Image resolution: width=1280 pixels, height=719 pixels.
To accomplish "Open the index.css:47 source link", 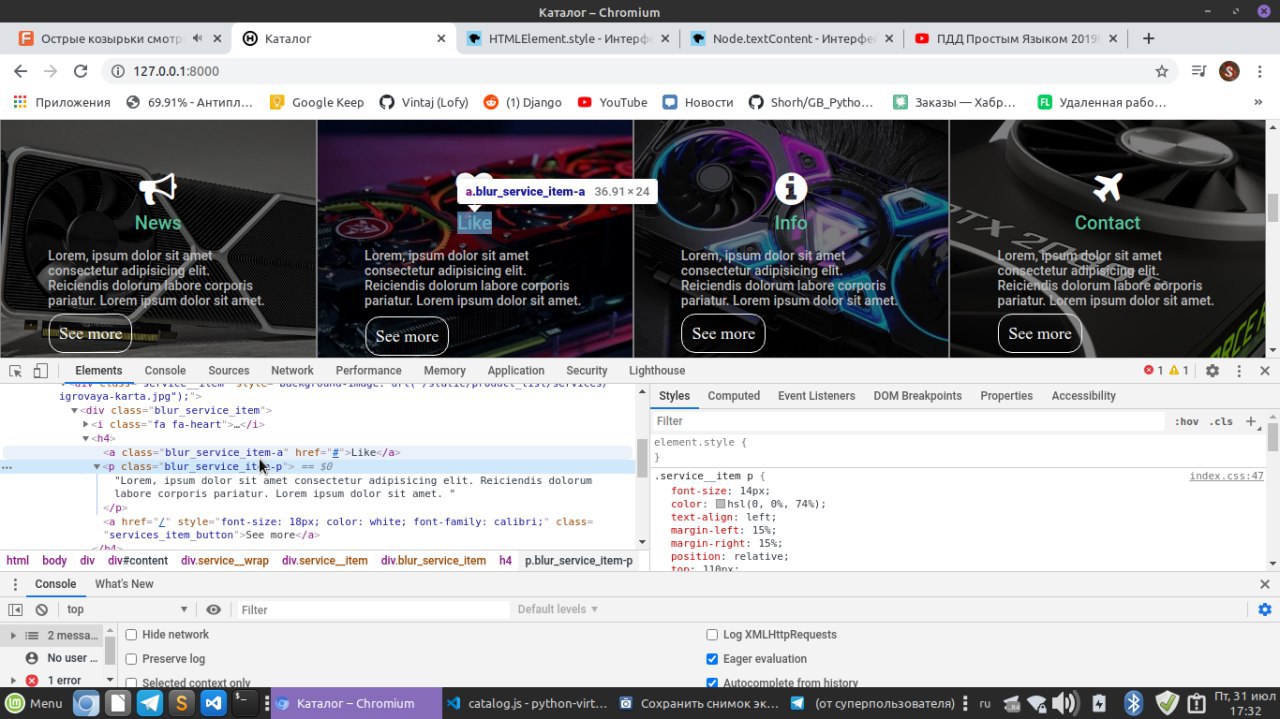I will 1226,476.
